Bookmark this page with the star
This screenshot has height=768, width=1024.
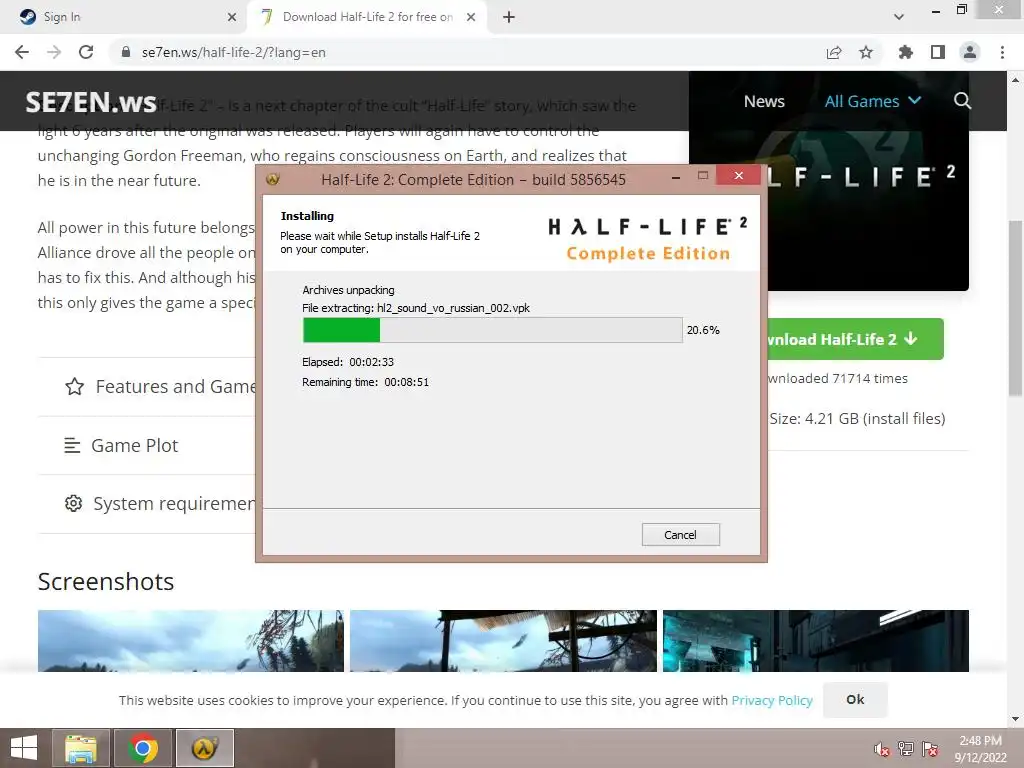[866, 52]
